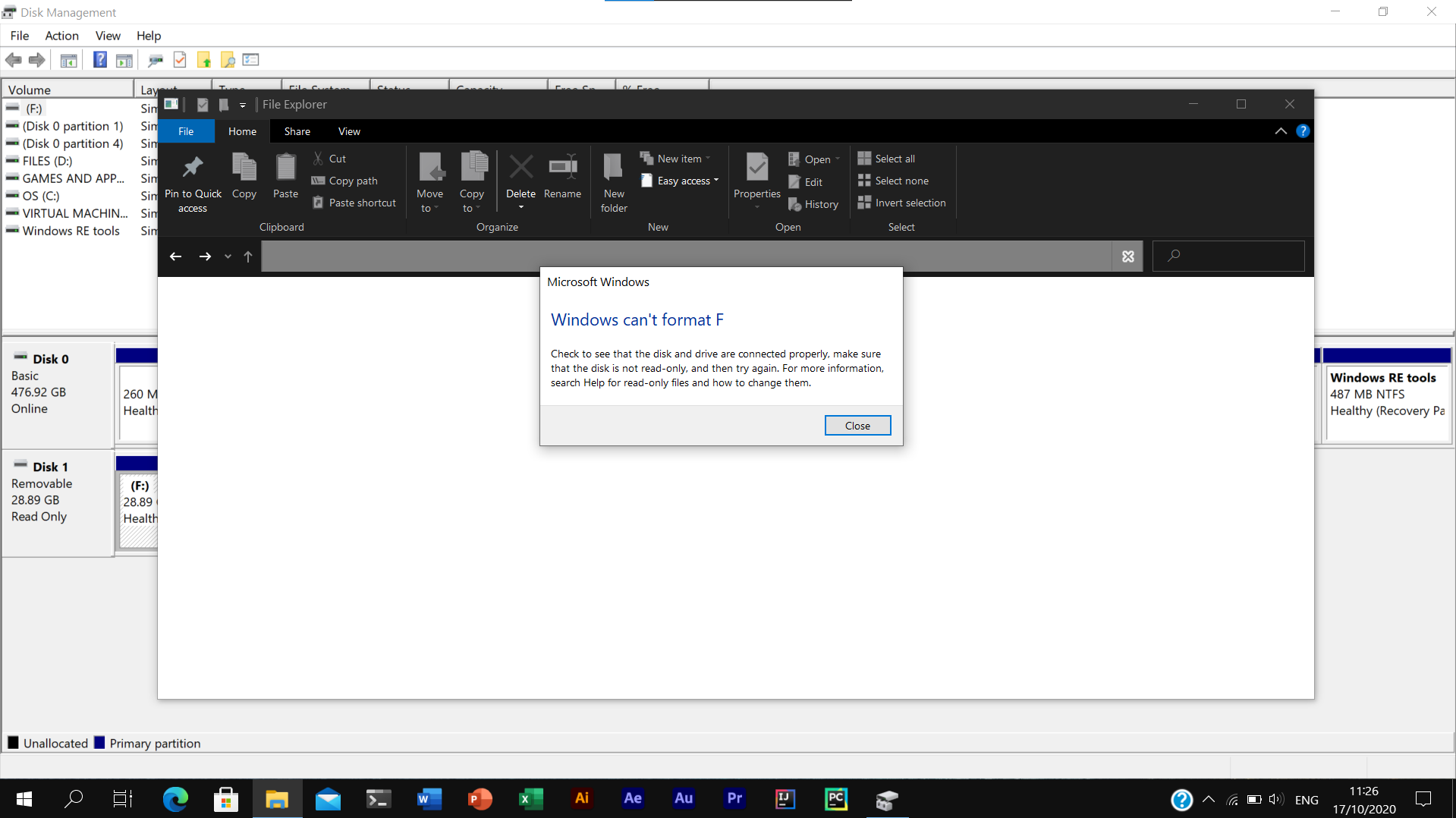The image size is (1456, 818).
Task: Click the File Explorer help question mark icon
Action: point(1303,131)
